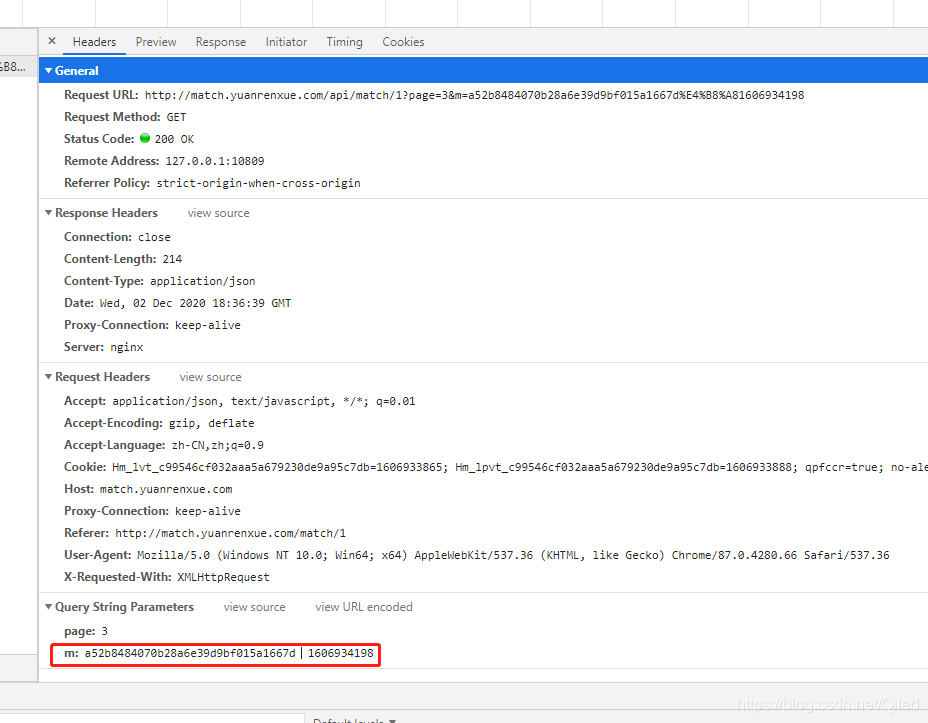Click the page: 3 parameter
Screen dimensions: 928x723
86,631
